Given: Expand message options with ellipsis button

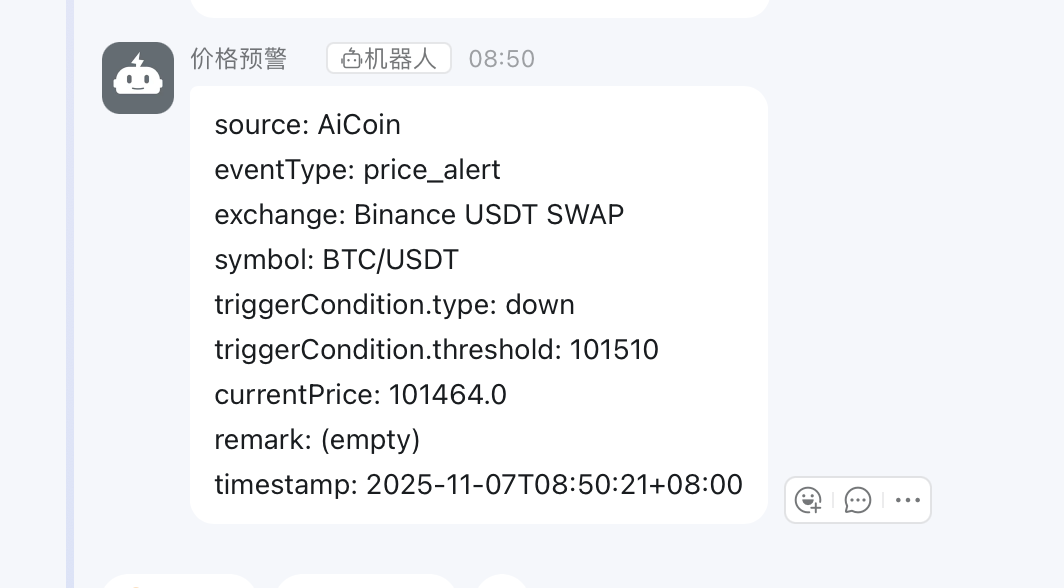Looking at the screenshot, I should 907,500.
